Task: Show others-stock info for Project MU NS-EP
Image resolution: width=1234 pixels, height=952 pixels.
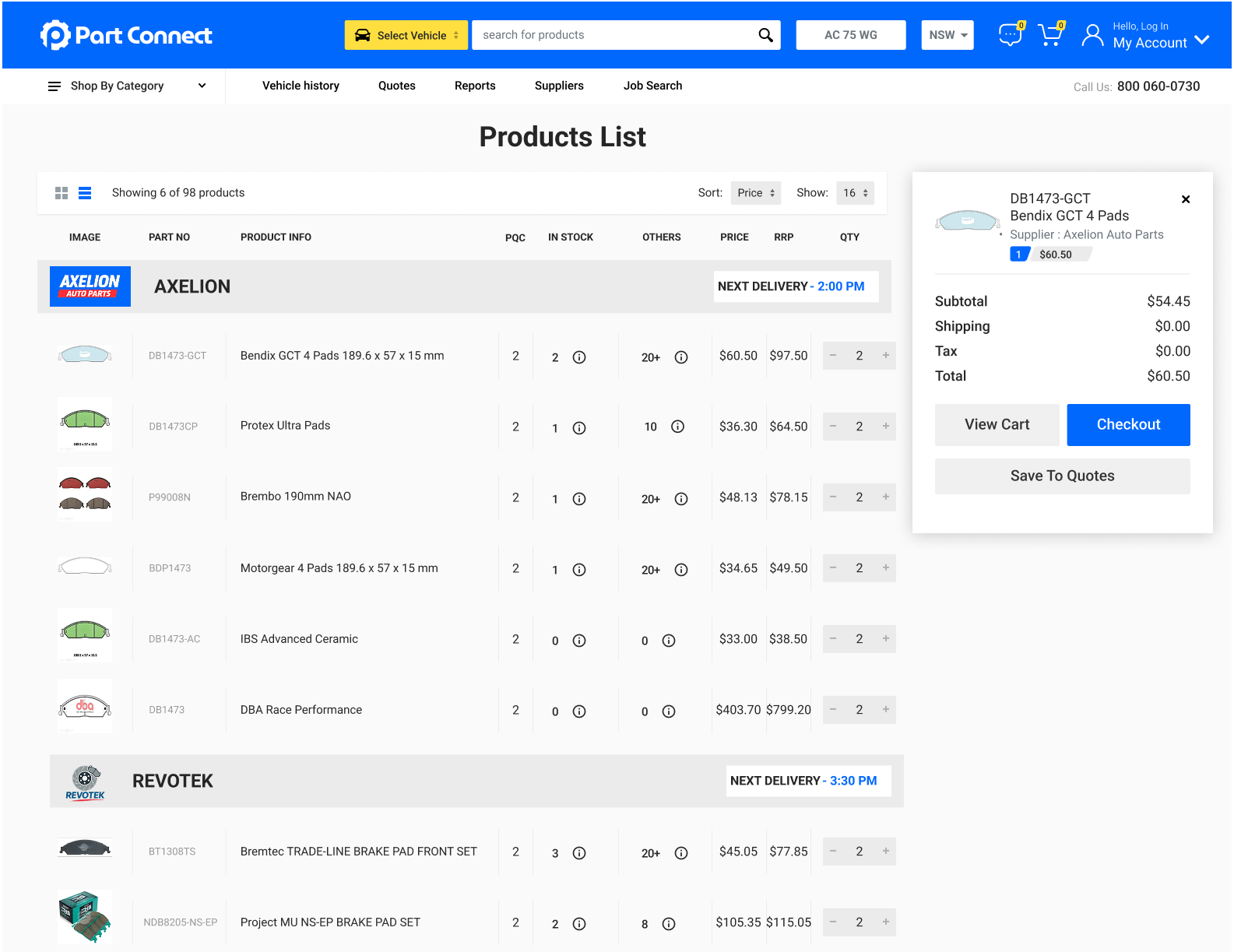Action: point(669,924)
